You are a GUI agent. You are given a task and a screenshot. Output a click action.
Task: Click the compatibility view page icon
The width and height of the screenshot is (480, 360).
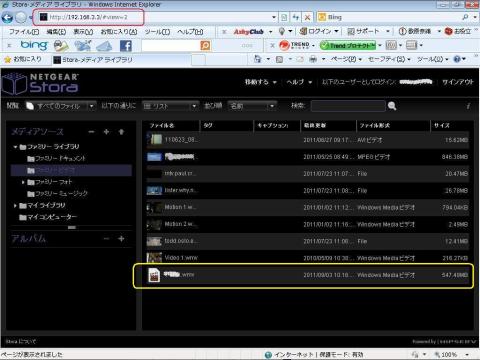click(x=284, y=17)
